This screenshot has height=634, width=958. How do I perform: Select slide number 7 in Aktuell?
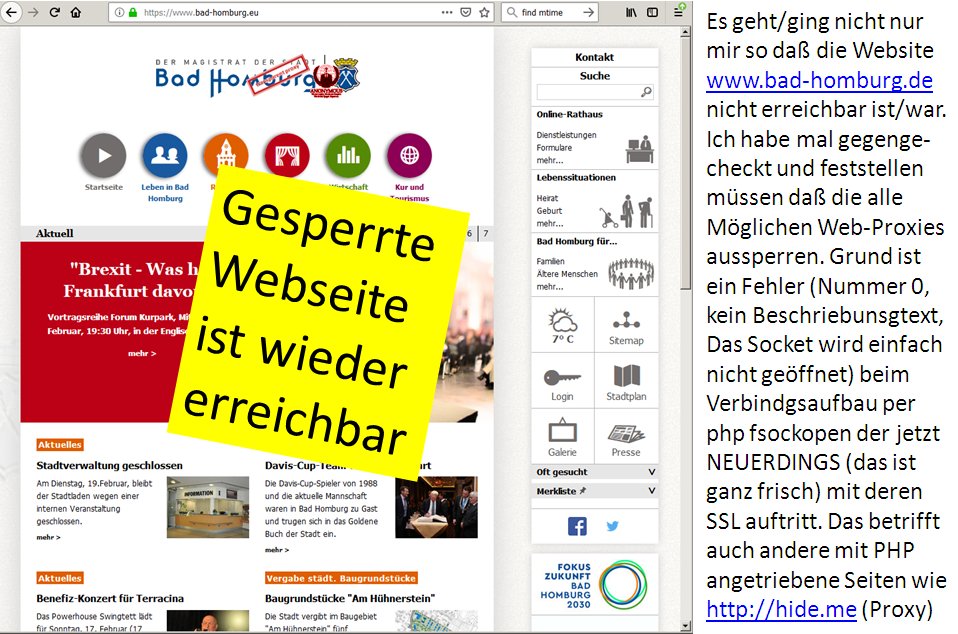(486, 233)
